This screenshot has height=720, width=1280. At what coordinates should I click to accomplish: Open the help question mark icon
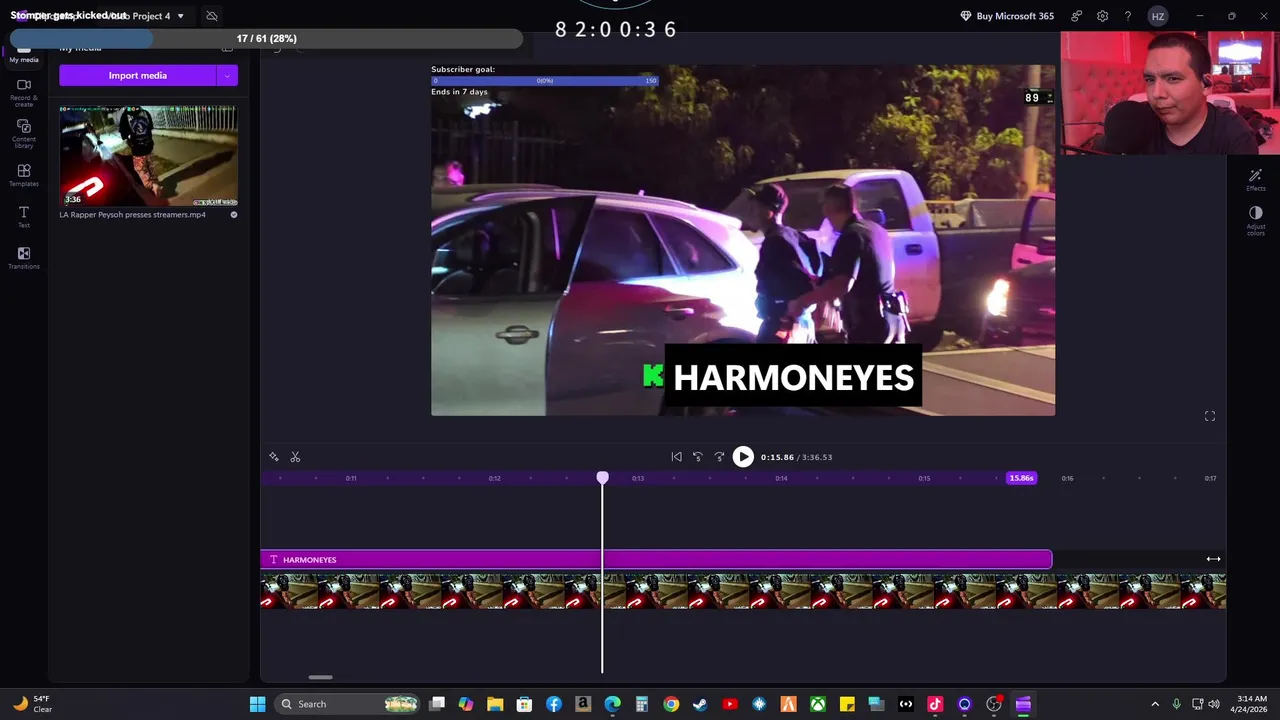coord(1127,16)
